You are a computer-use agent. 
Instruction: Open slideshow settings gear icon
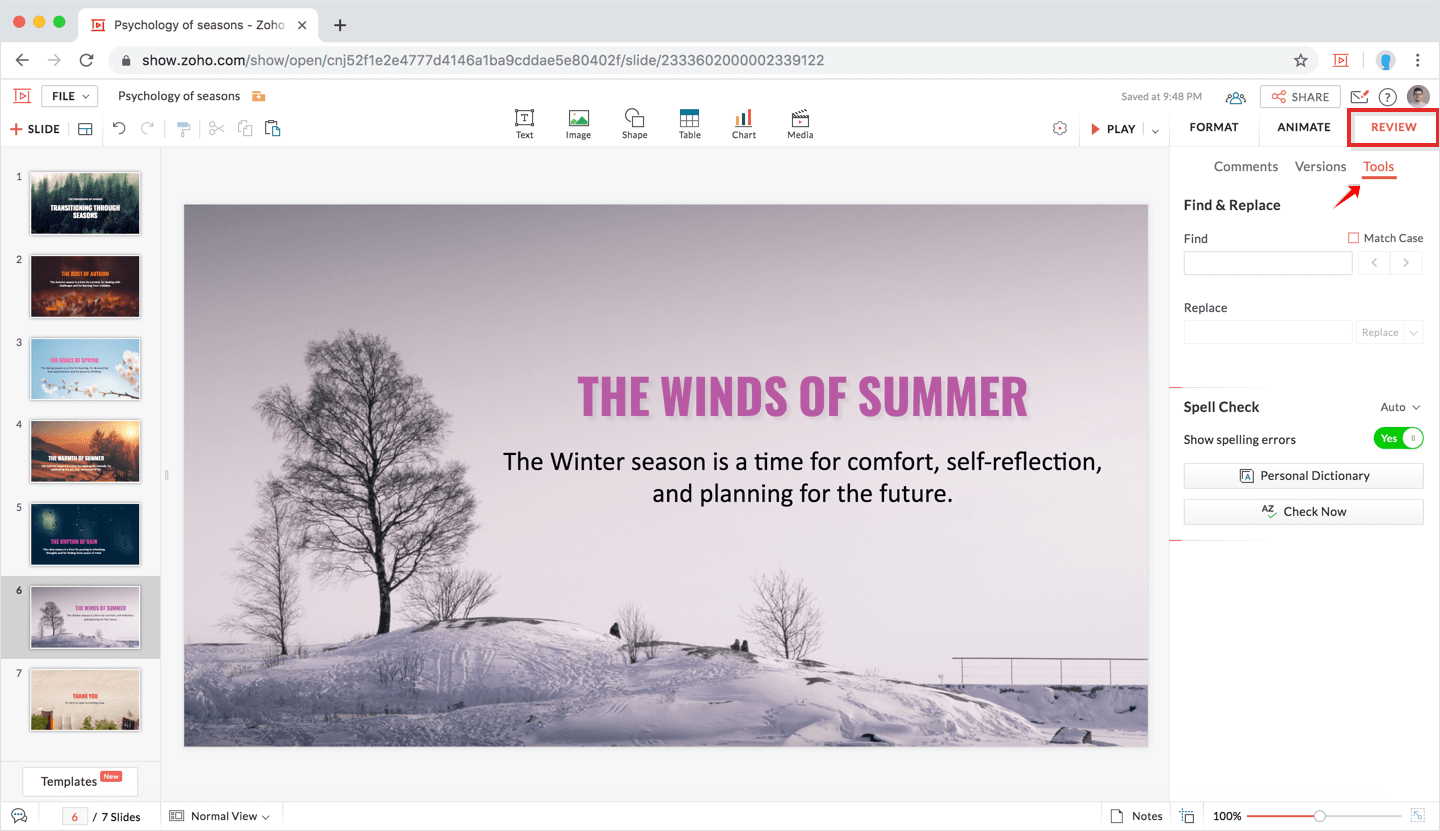point(1060,129)
